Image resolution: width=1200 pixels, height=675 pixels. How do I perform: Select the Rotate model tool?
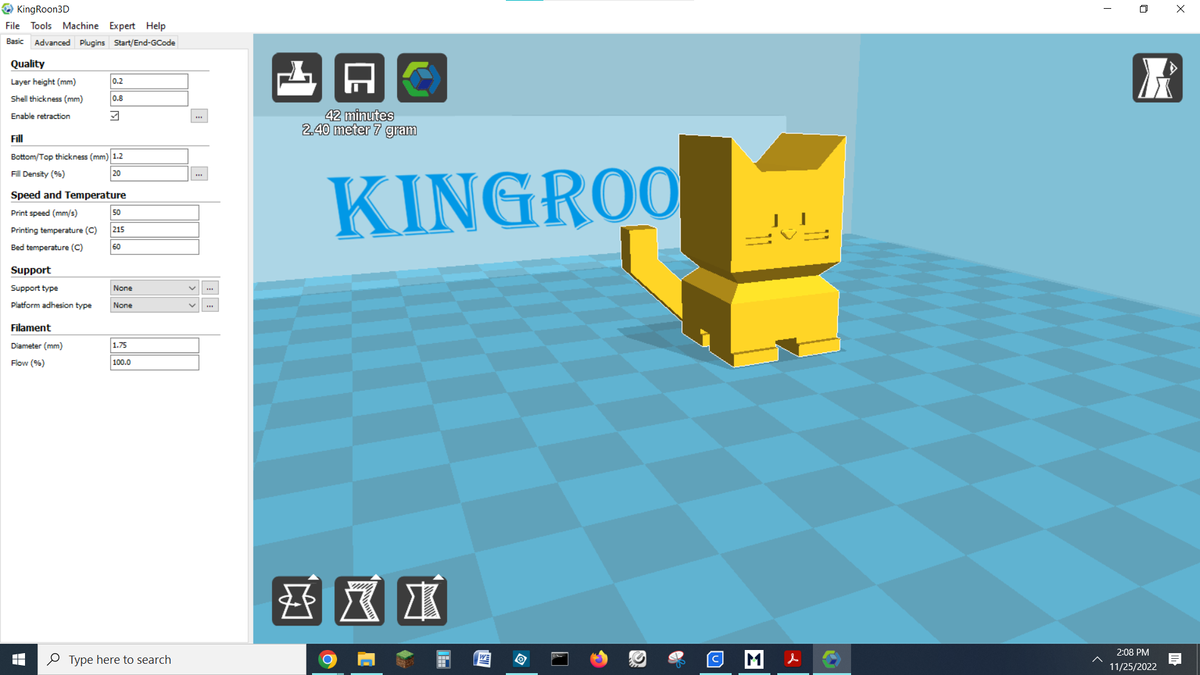coord(298,601)
